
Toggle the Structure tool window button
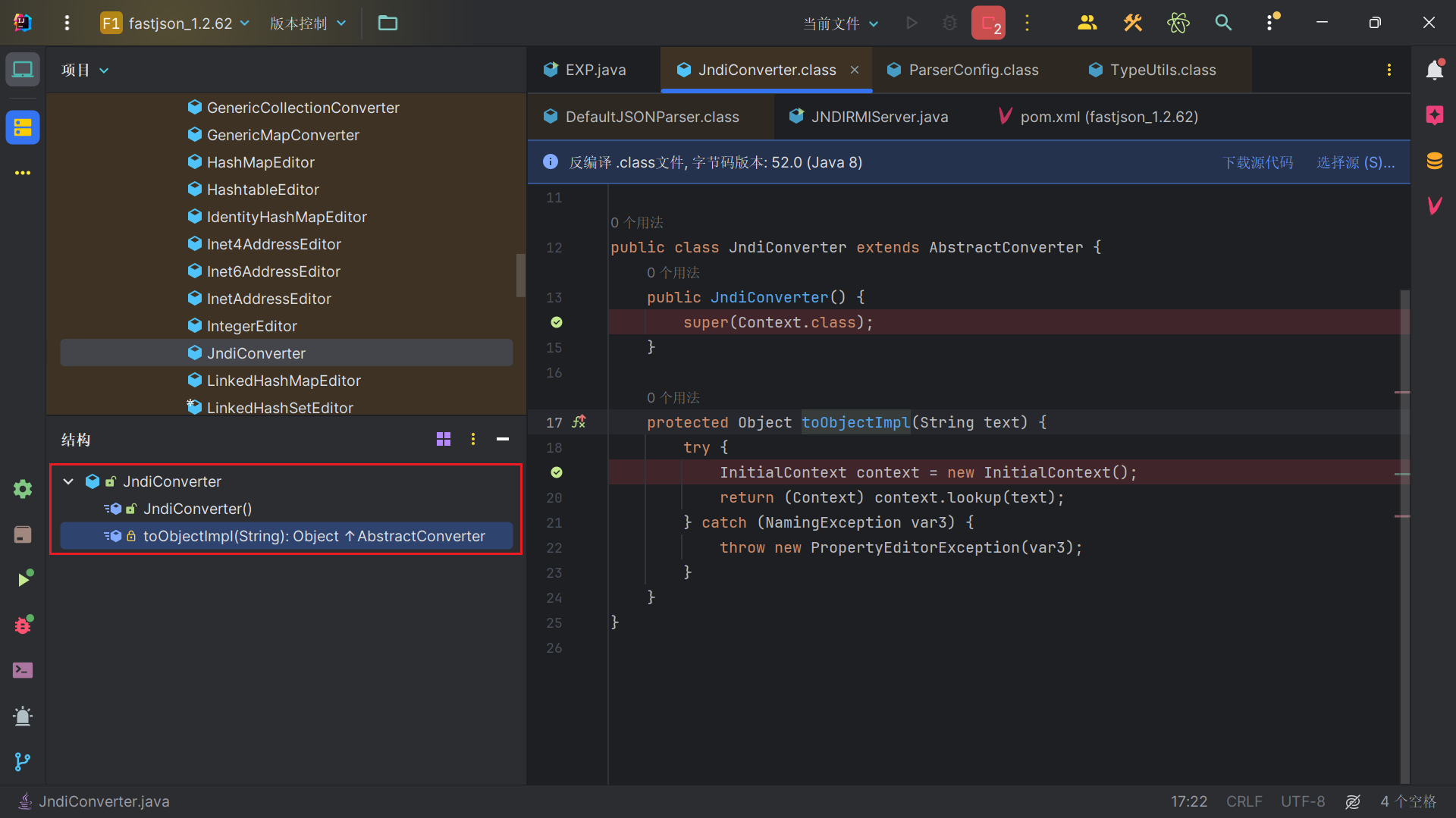pyautogui.click(x=23, y=127)
